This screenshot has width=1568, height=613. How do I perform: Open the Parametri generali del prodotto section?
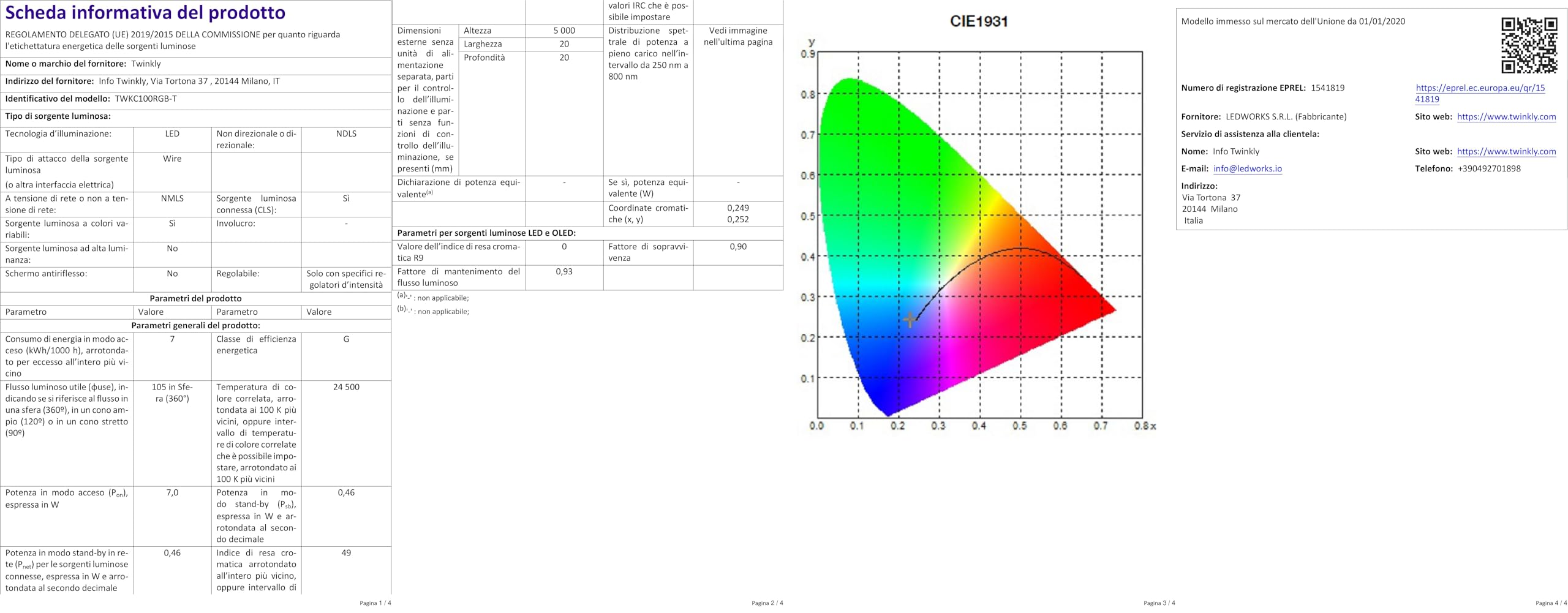click(195, 325)
